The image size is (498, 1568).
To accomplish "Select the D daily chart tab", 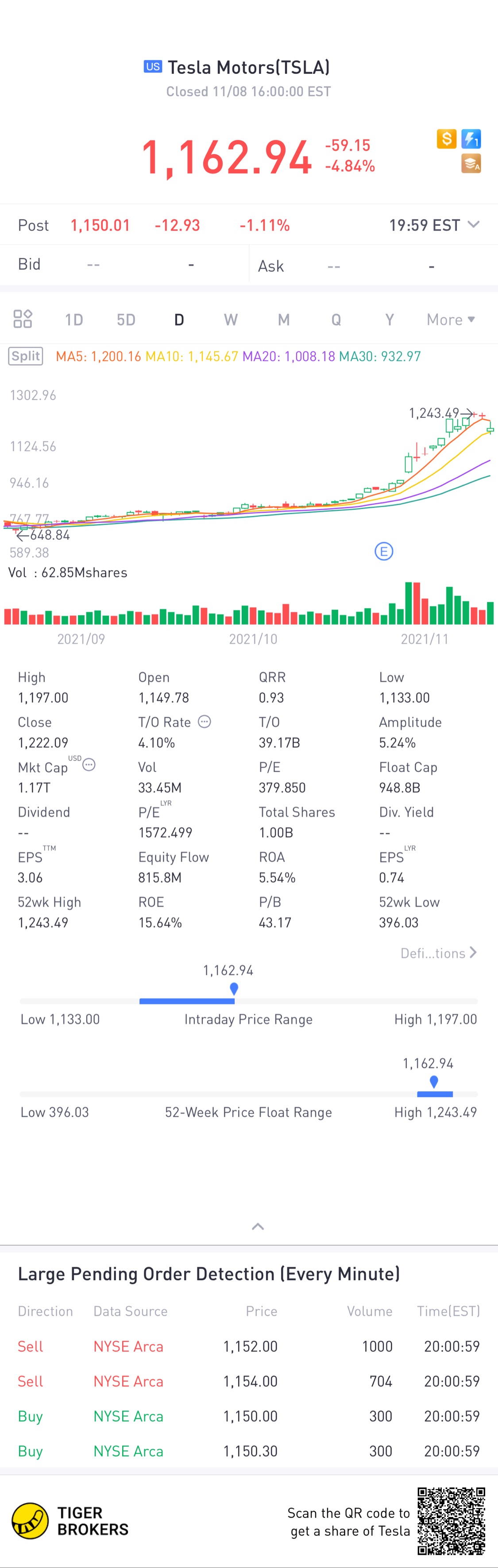I will click(179, 320).
